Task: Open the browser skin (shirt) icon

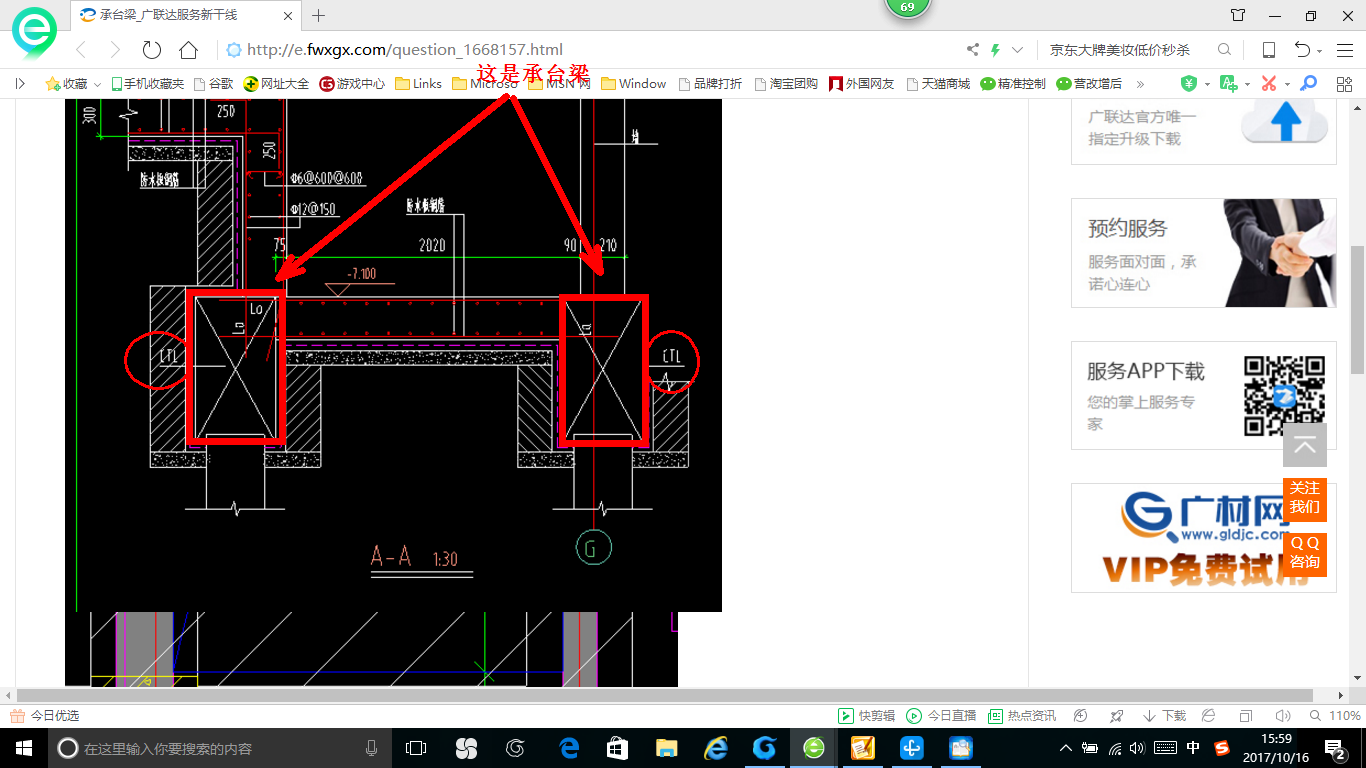Action: coord(1238,15)
